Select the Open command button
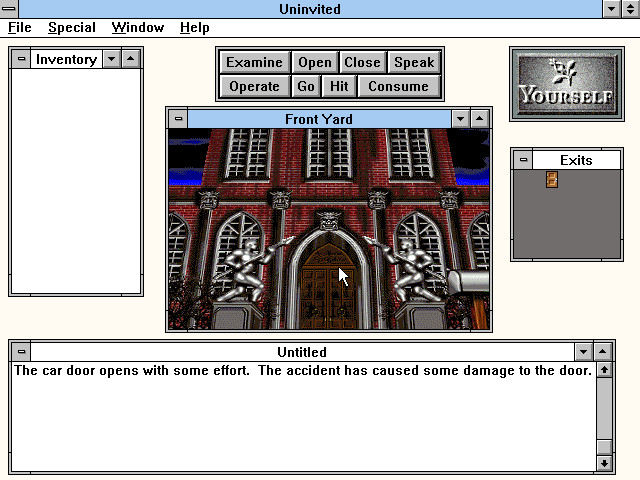 315,62
